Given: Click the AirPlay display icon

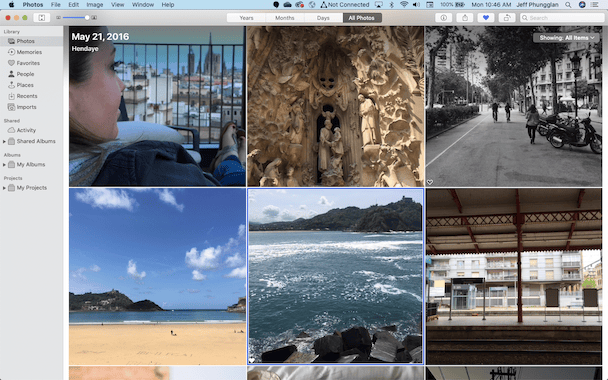Looking at the screenshot, I should pos(378,5).
